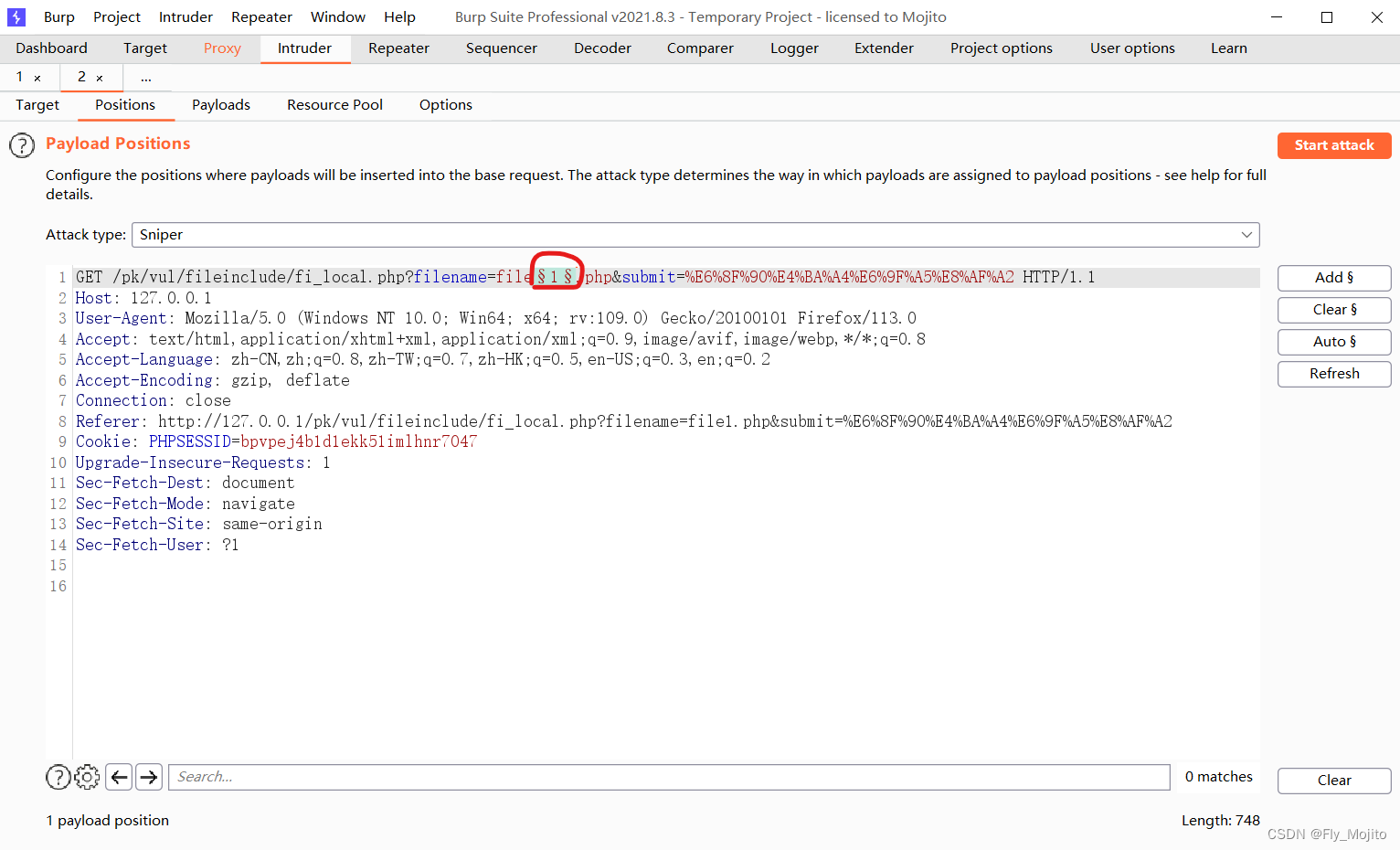Switch to the Logger tab
The width and height of the screenshot is (1400, 850).
794,48
